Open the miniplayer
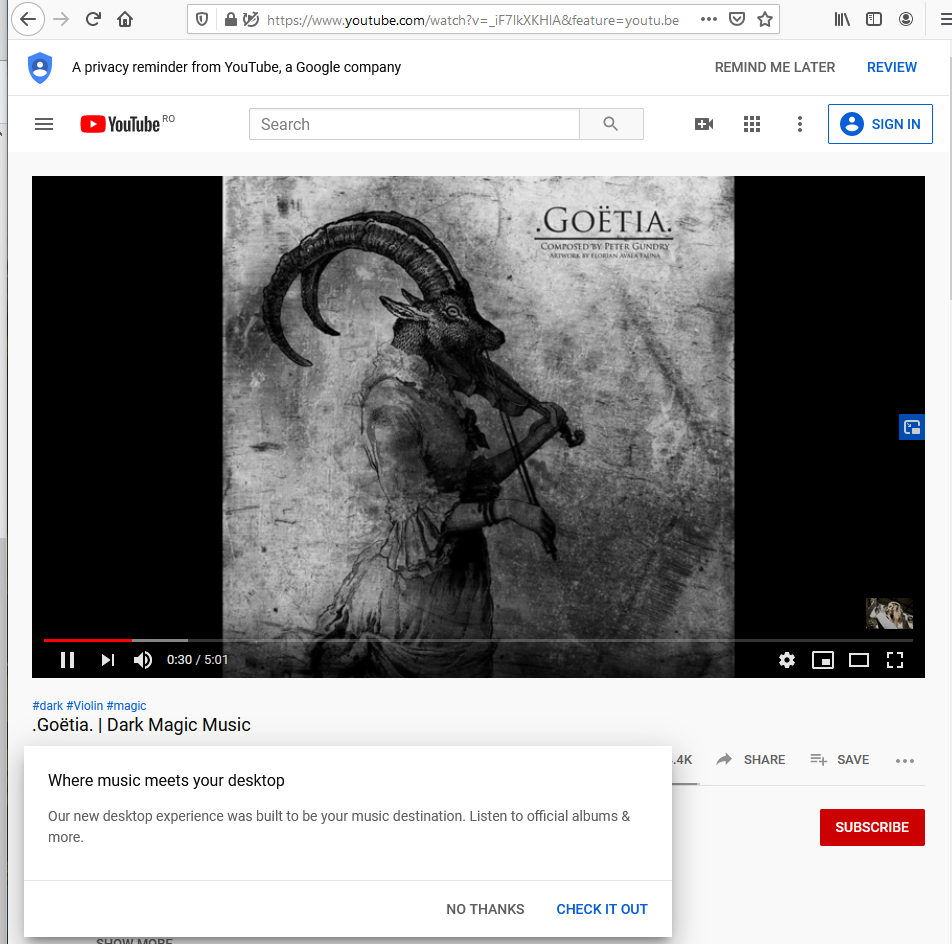Image resolution: width=952 pixels, height=944 pixels. click(x=823, y=660)
